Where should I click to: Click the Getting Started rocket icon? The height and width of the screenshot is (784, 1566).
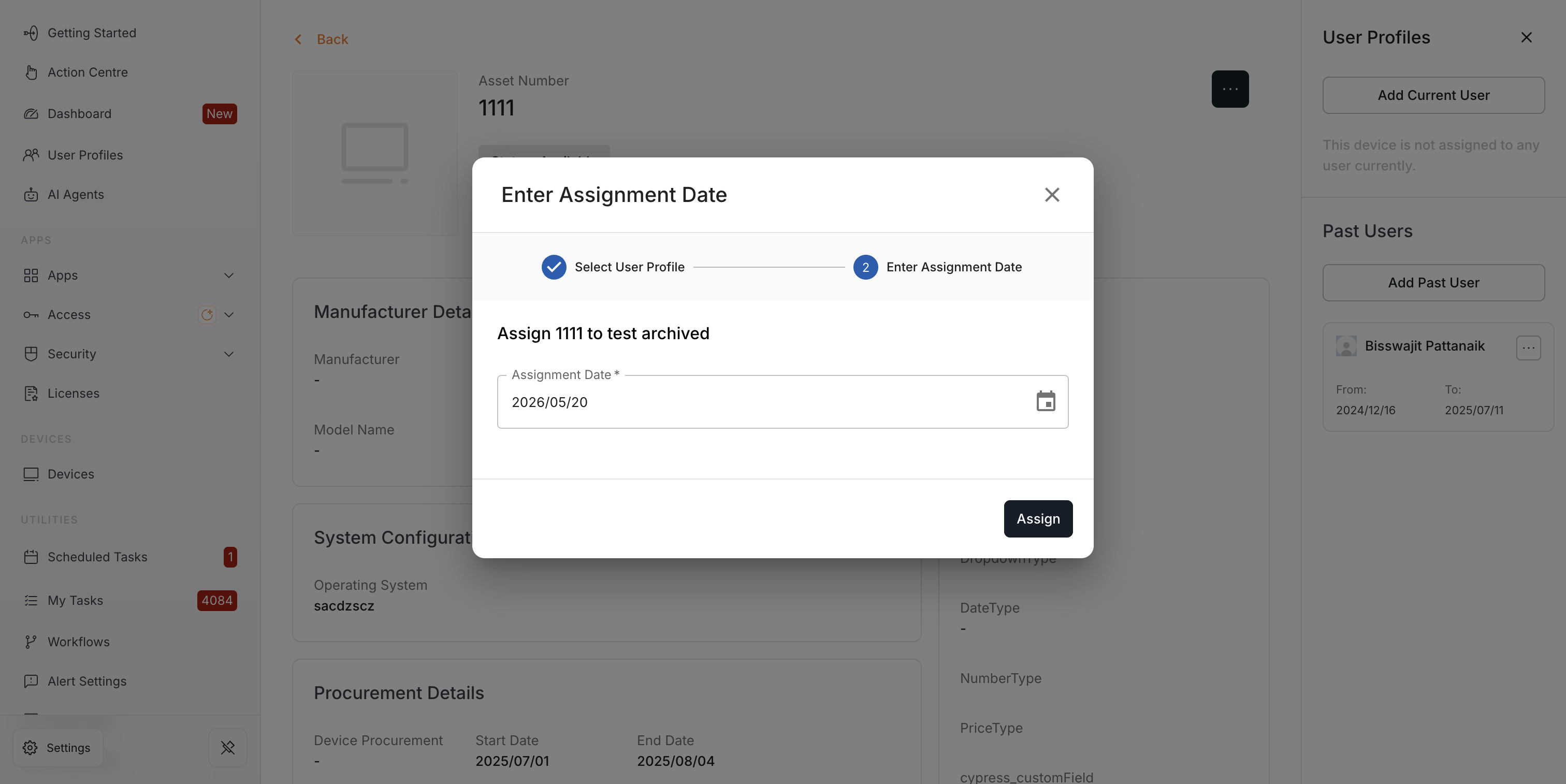point(31,33)
